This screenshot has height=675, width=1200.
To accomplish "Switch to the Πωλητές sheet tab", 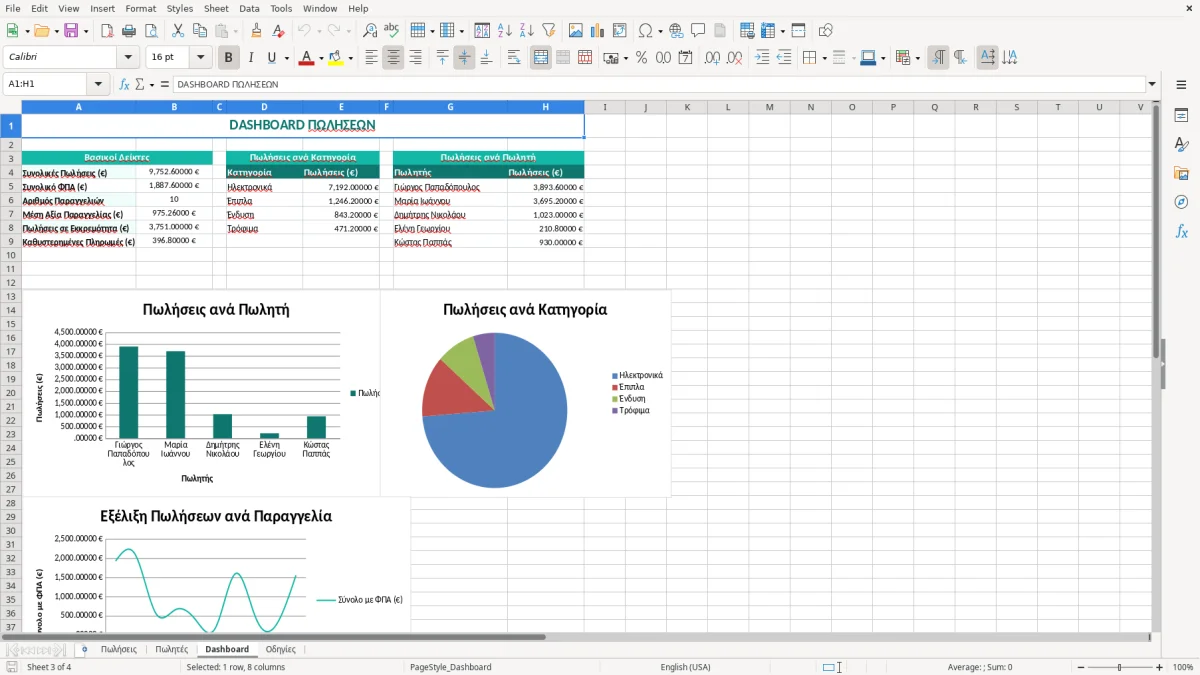I will pos(171,649).
